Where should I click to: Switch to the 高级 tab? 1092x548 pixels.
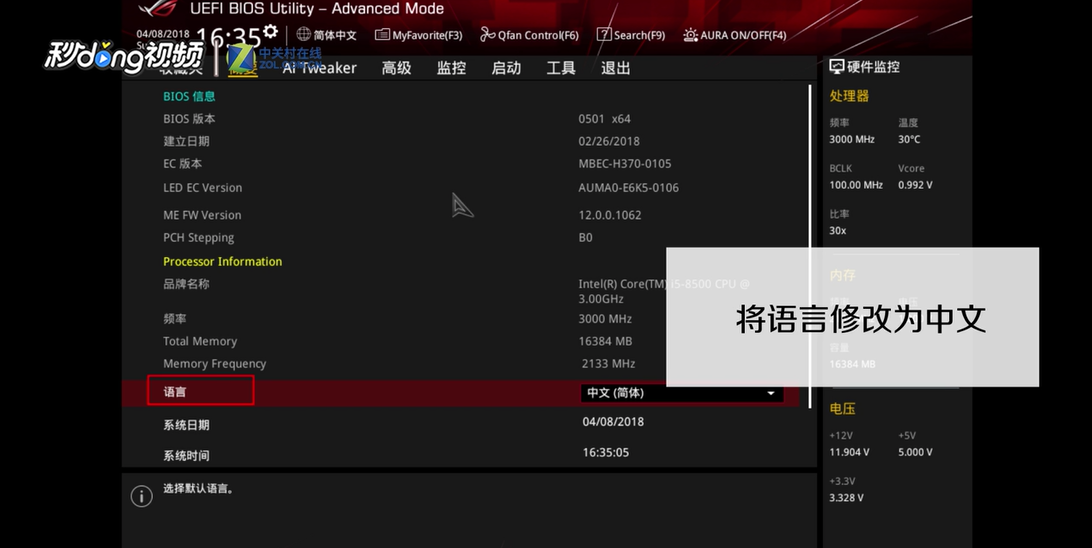[x=396, y=68]
